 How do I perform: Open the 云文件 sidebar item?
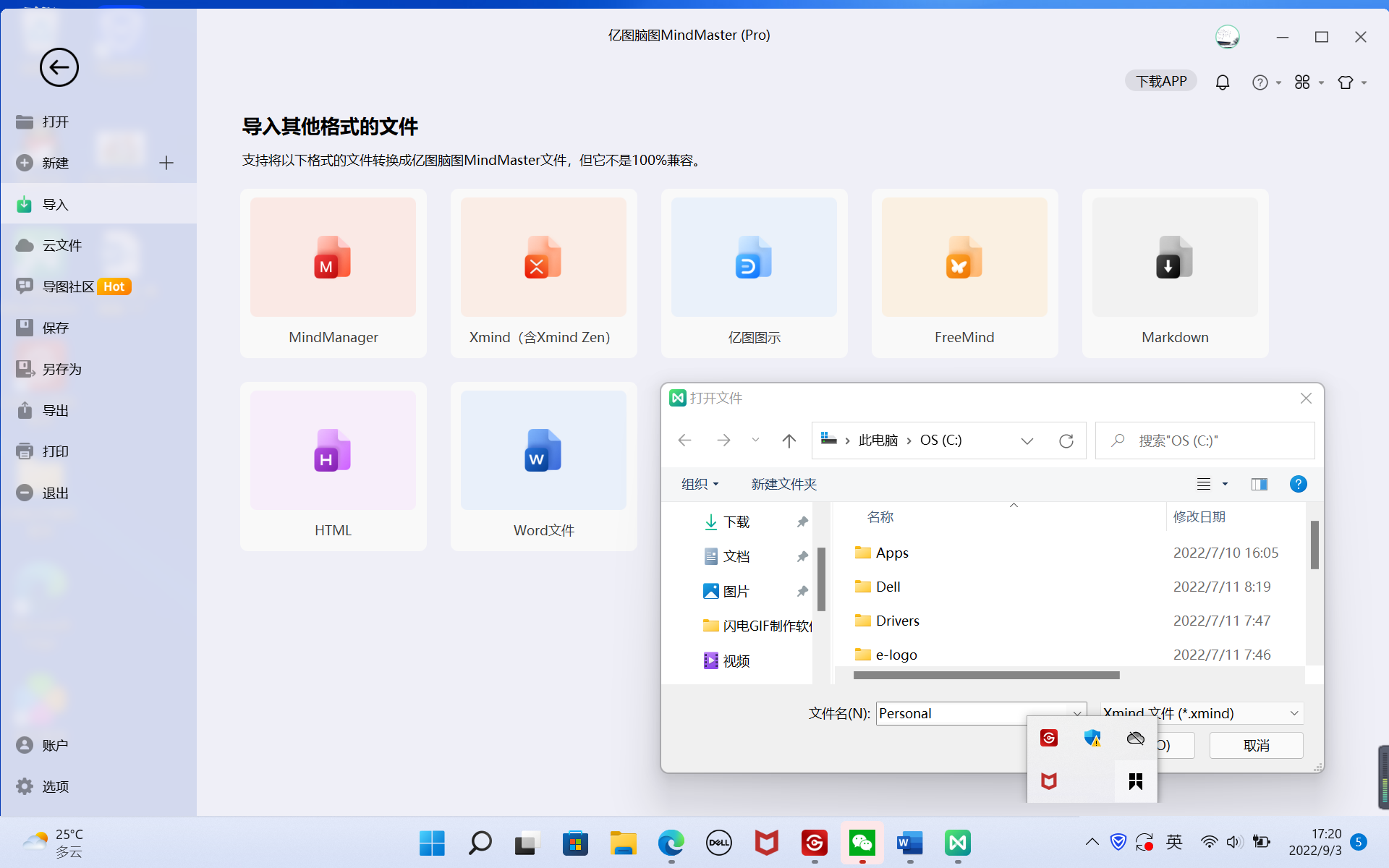pyautogui.click(x=62, y=245)
